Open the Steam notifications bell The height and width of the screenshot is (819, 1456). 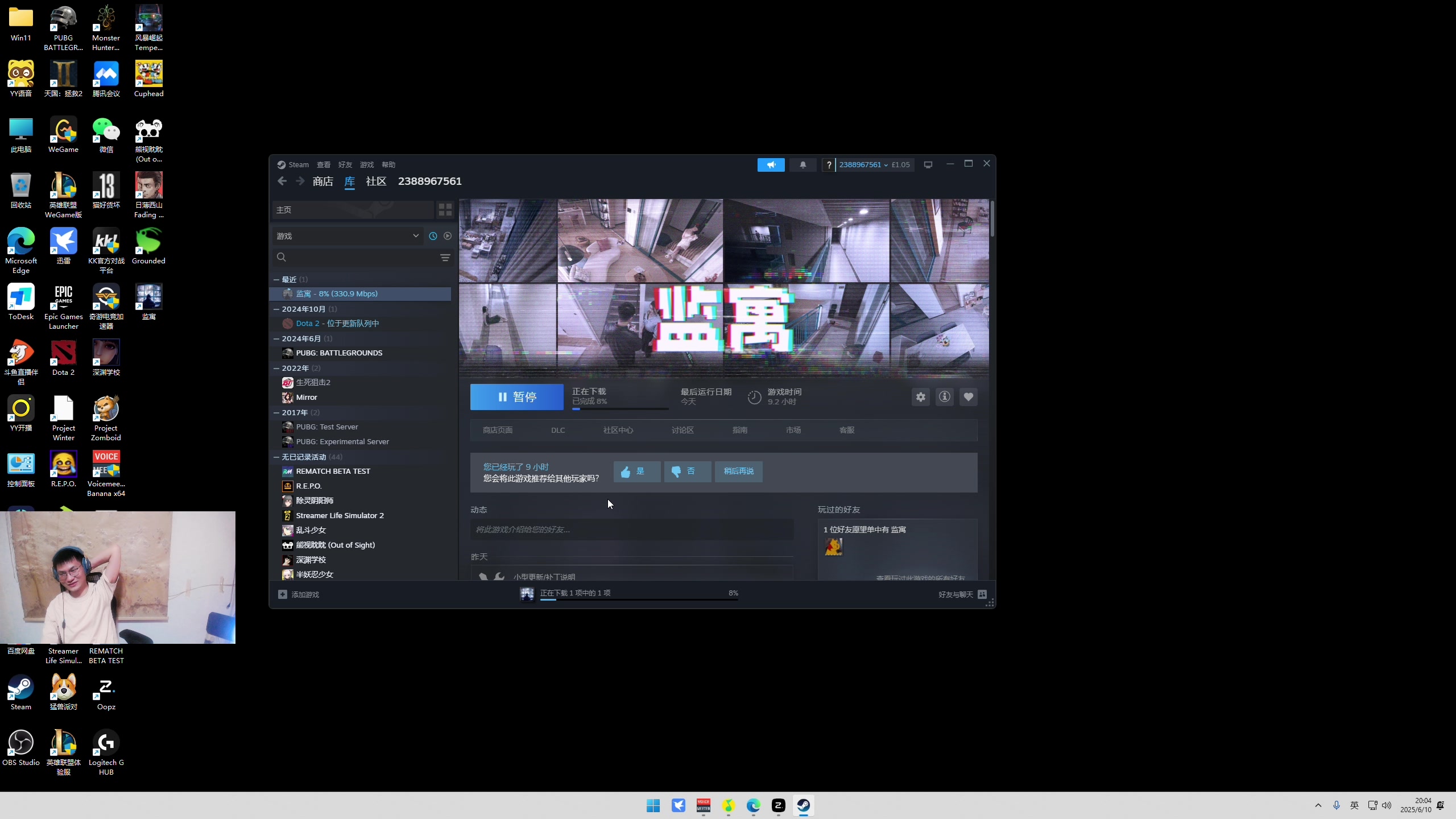click(x=803, y=165)
